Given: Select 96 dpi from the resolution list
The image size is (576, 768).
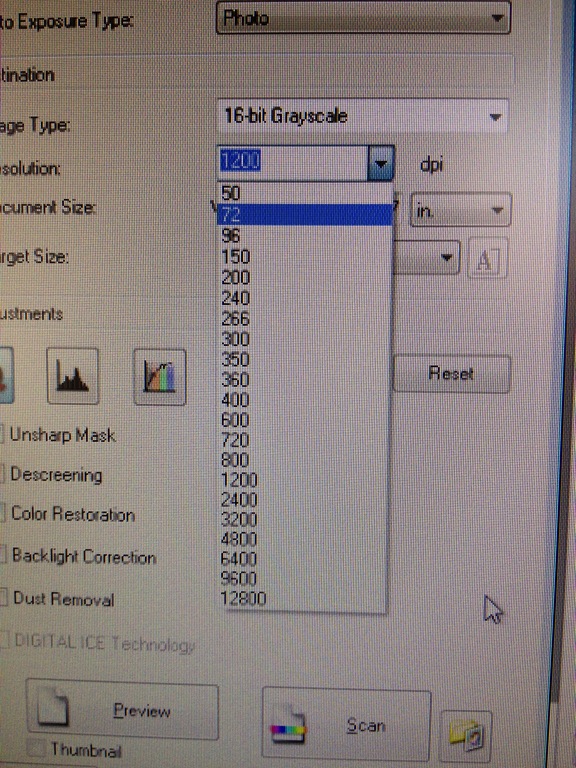Looking at the screenshot, I should [x=304, y=236].
